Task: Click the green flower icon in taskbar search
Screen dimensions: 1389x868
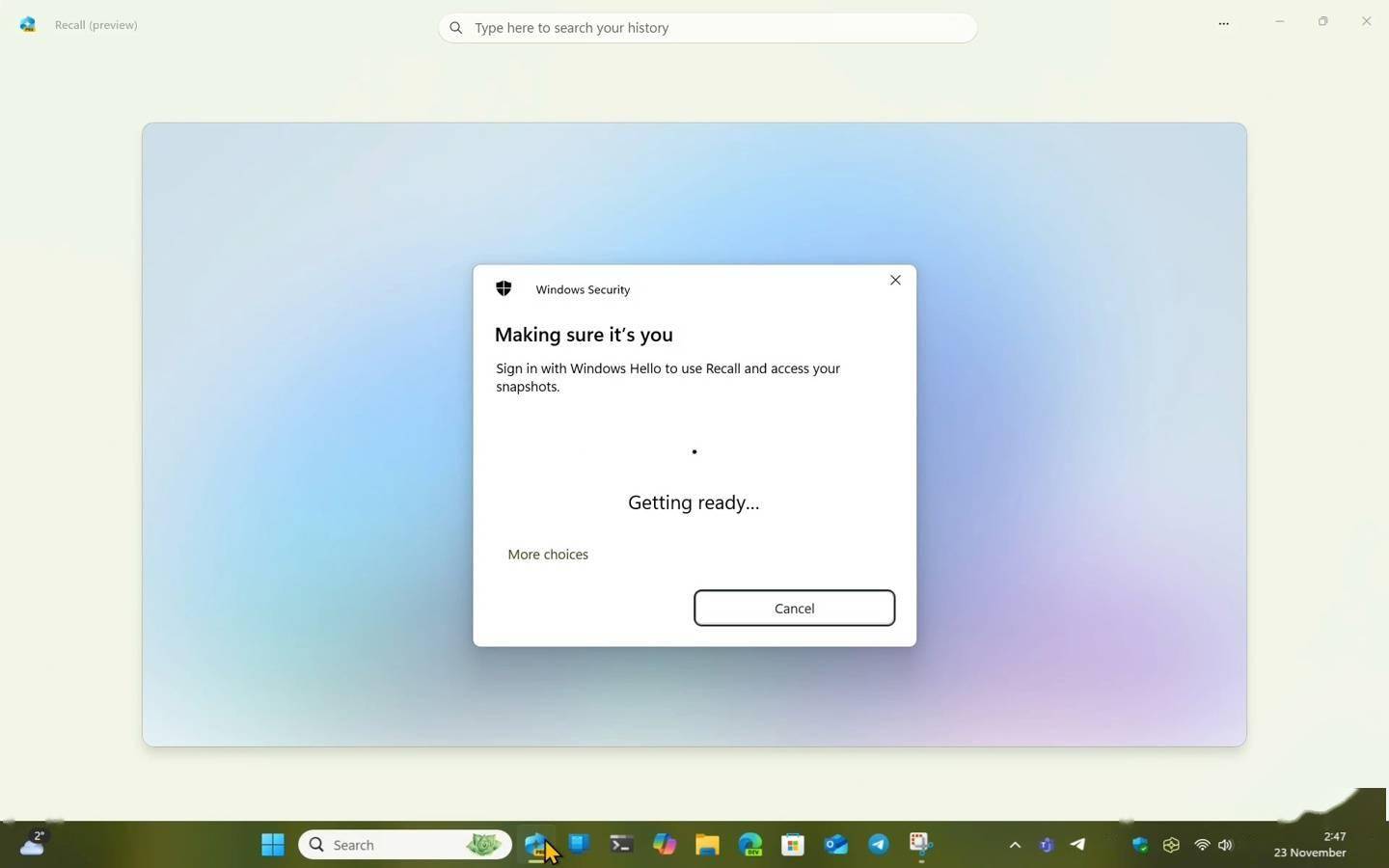Action: click(x=484, y=845)
